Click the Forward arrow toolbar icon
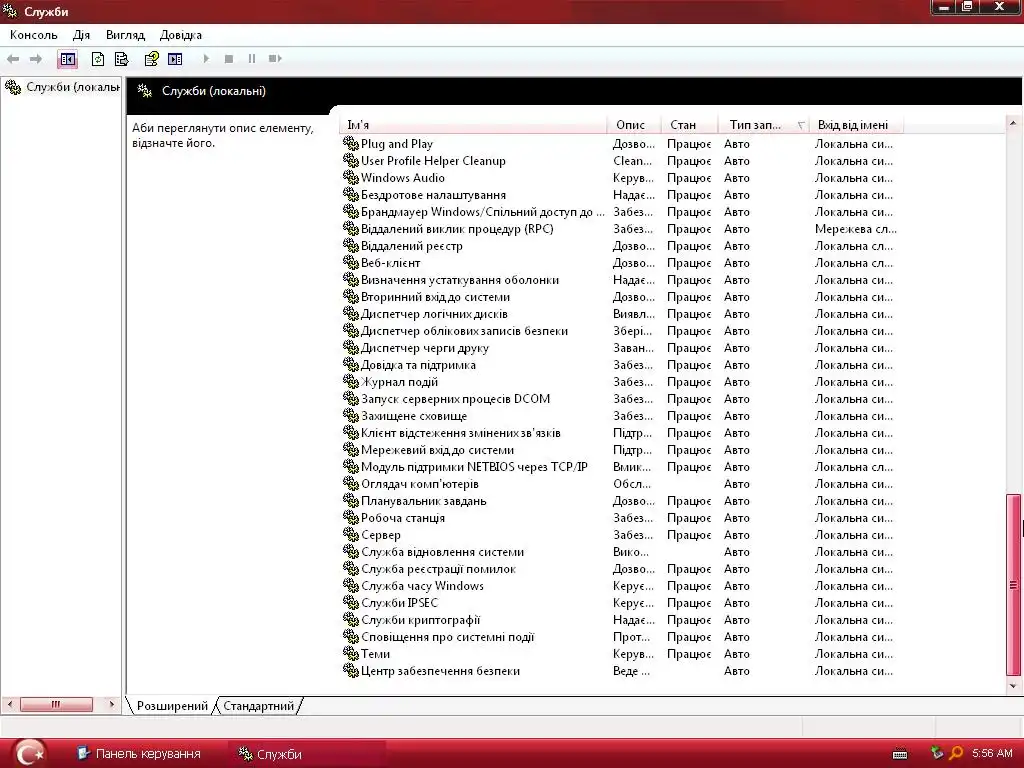Screen dimensions: 1024x768 [x=36, y=59]
